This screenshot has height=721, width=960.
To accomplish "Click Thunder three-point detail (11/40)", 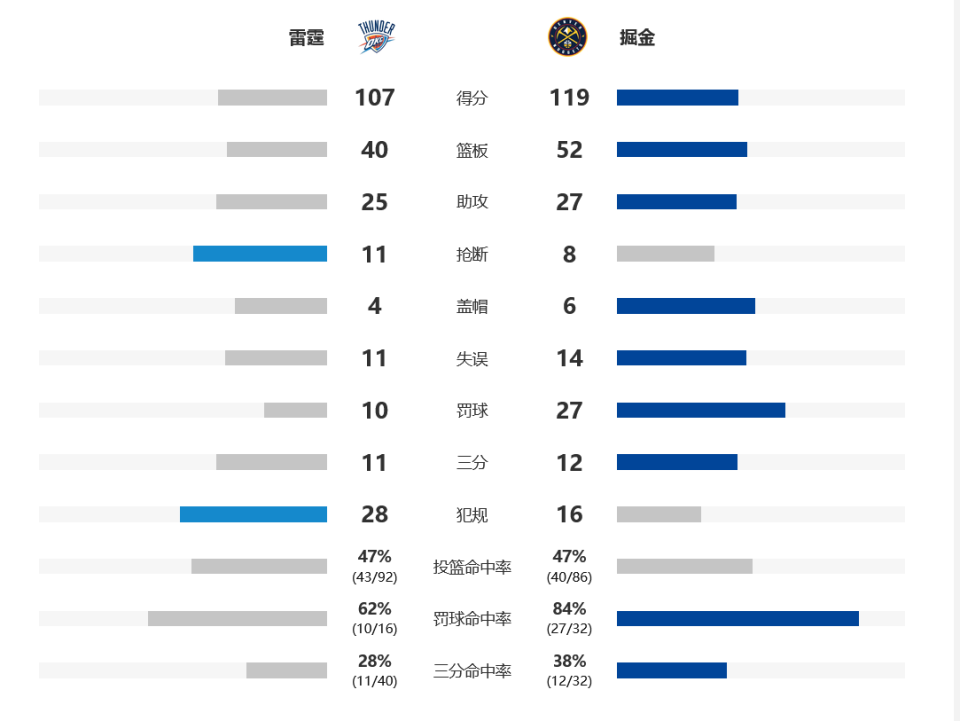I will pos(375,681).
